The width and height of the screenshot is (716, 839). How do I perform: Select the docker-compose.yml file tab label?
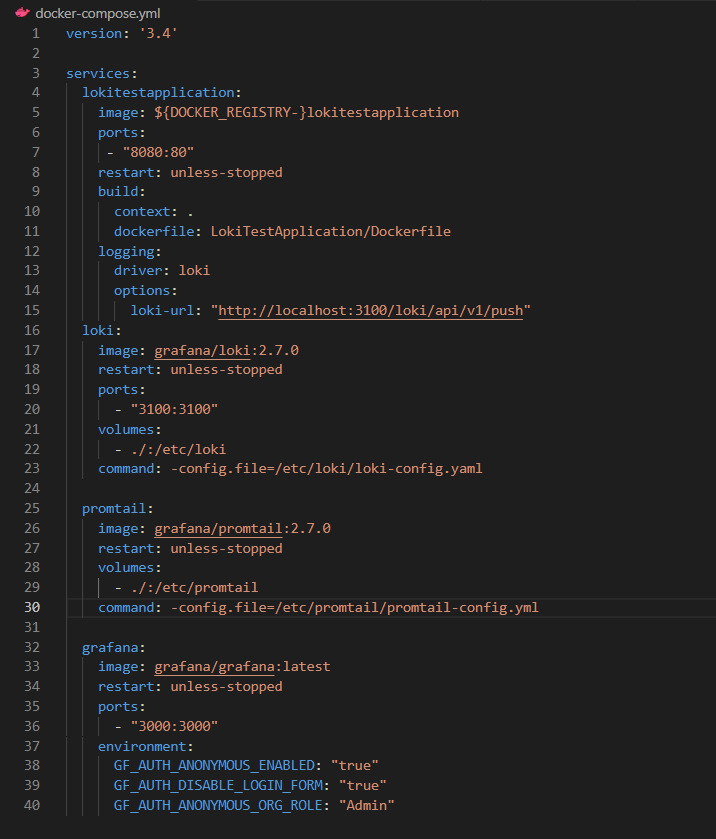97,13
